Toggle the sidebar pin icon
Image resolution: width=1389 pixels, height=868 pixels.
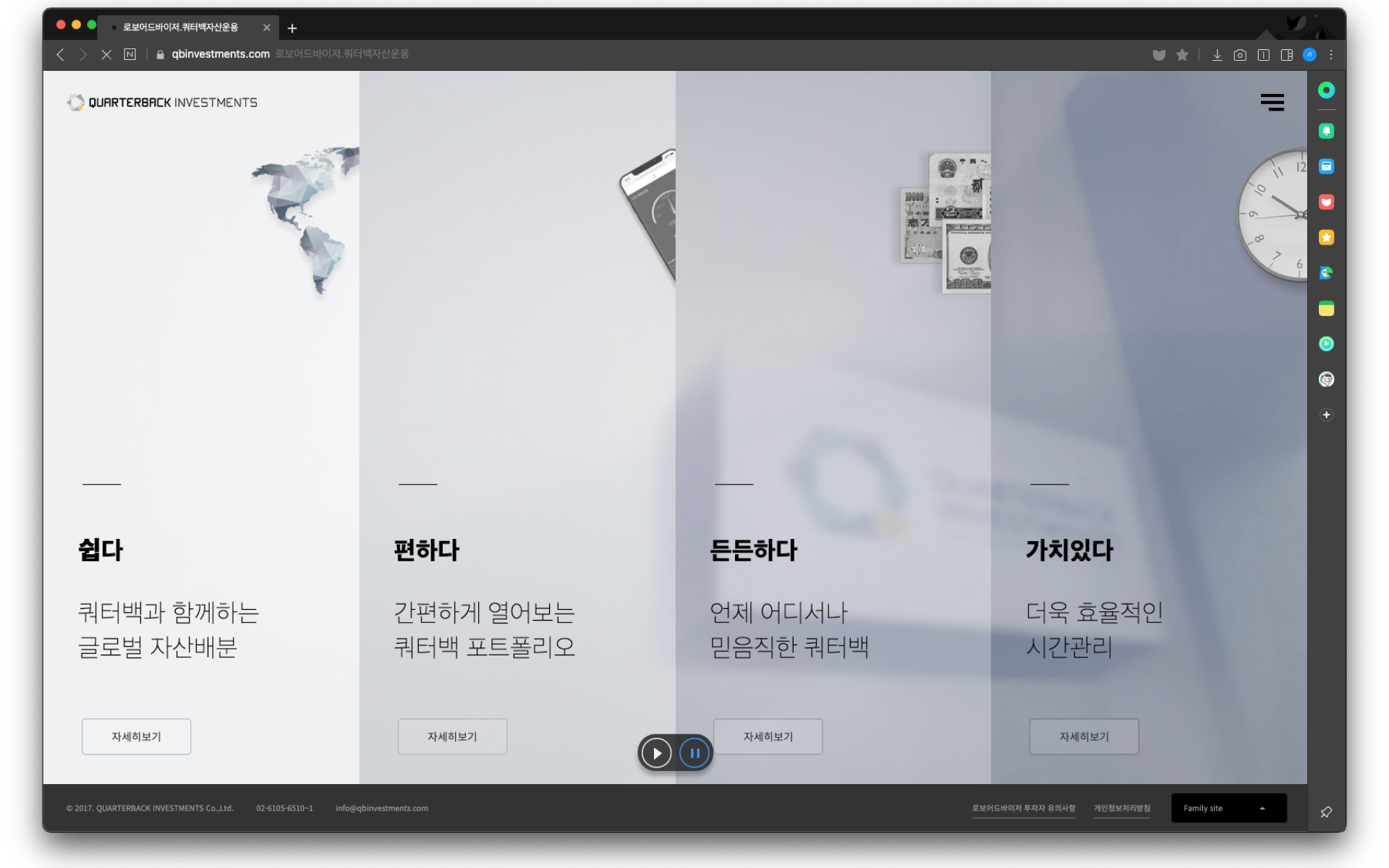point(1326,812)
